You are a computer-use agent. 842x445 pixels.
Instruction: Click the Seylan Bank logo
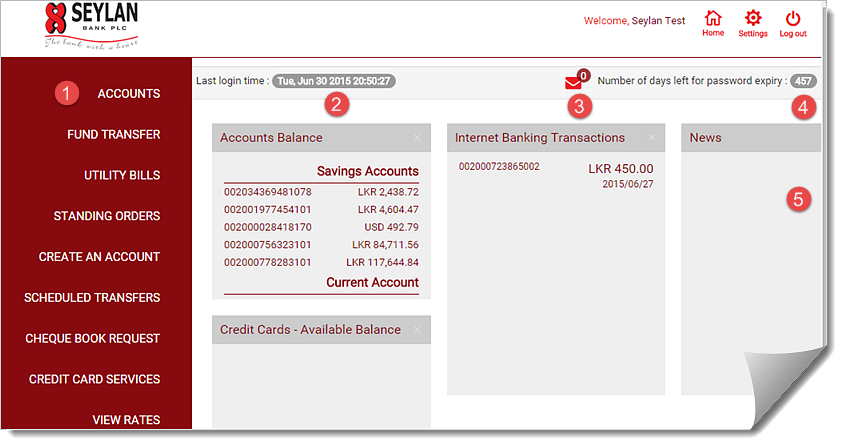pyautogui.click(x=91, y=25)
